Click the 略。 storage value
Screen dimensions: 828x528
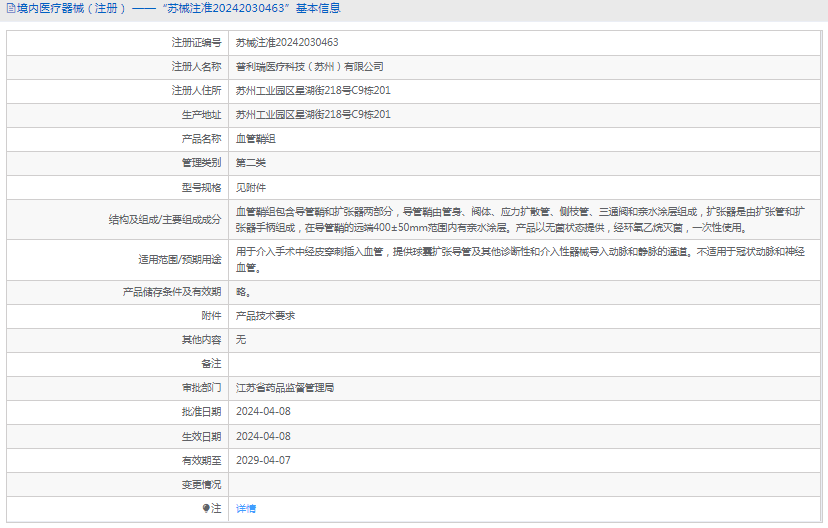[243, 291]
